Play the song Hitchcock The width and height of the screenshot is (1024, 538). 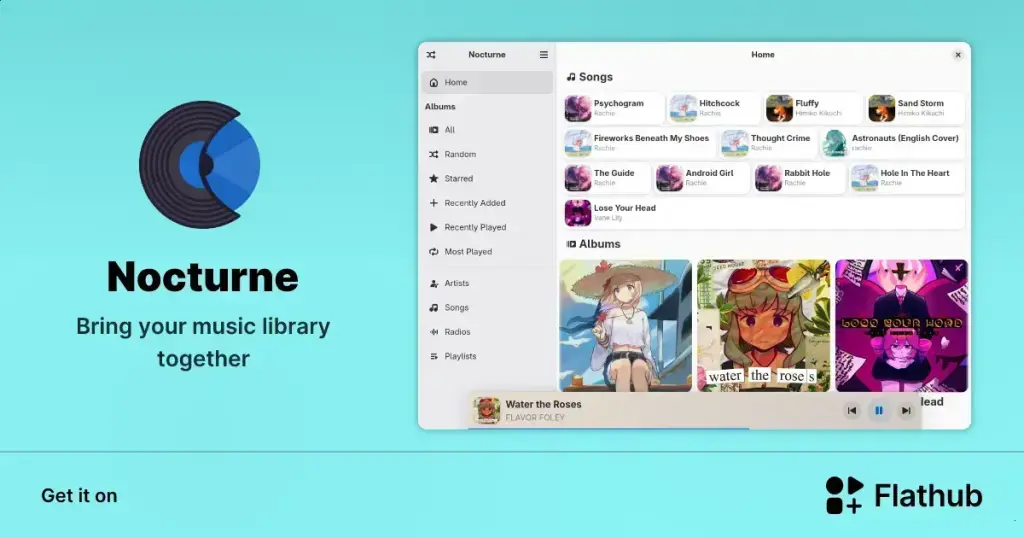(x=714, y=108)
